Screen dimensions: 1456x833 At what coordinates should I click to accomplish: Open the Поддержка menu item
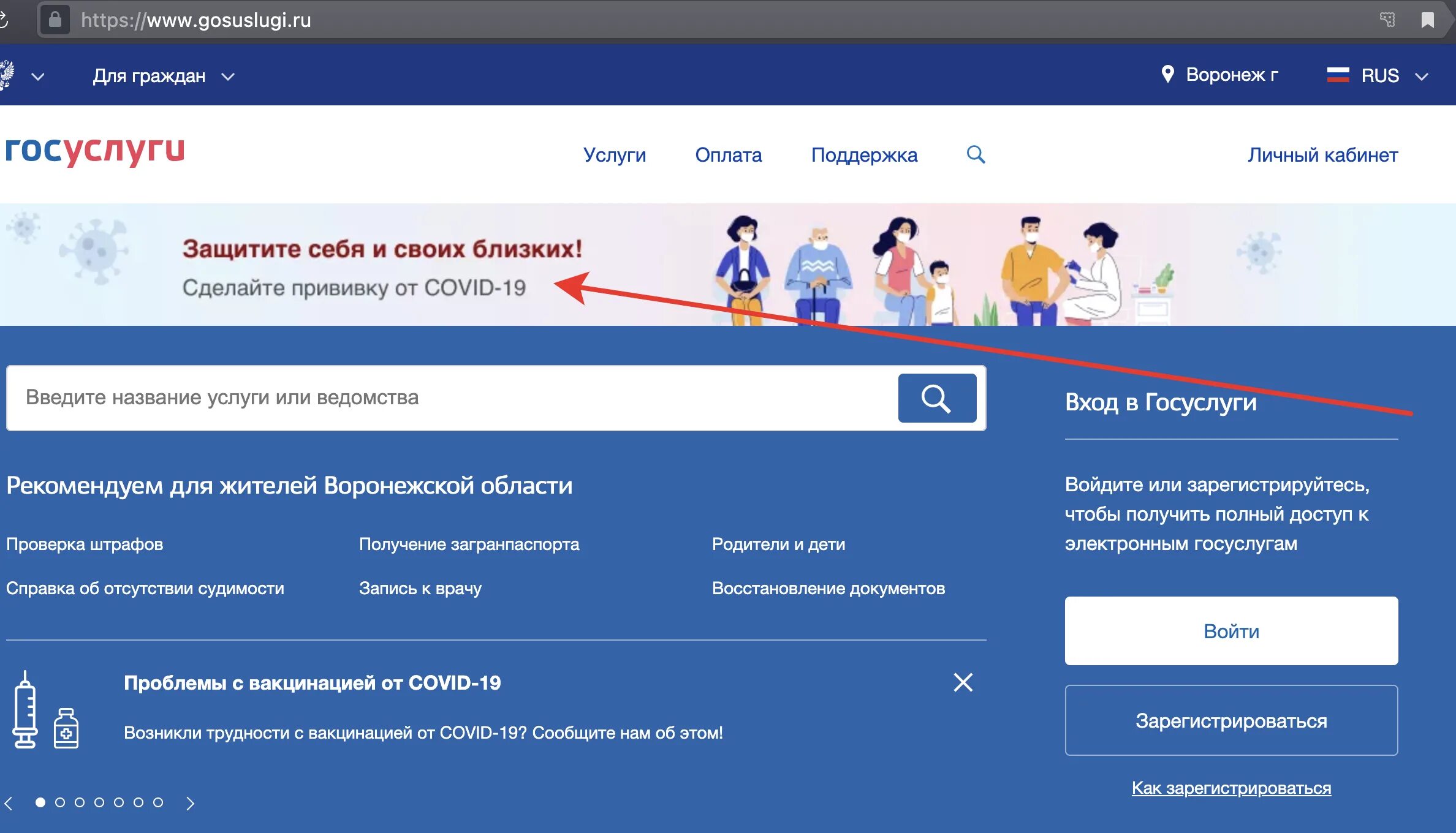864,155
